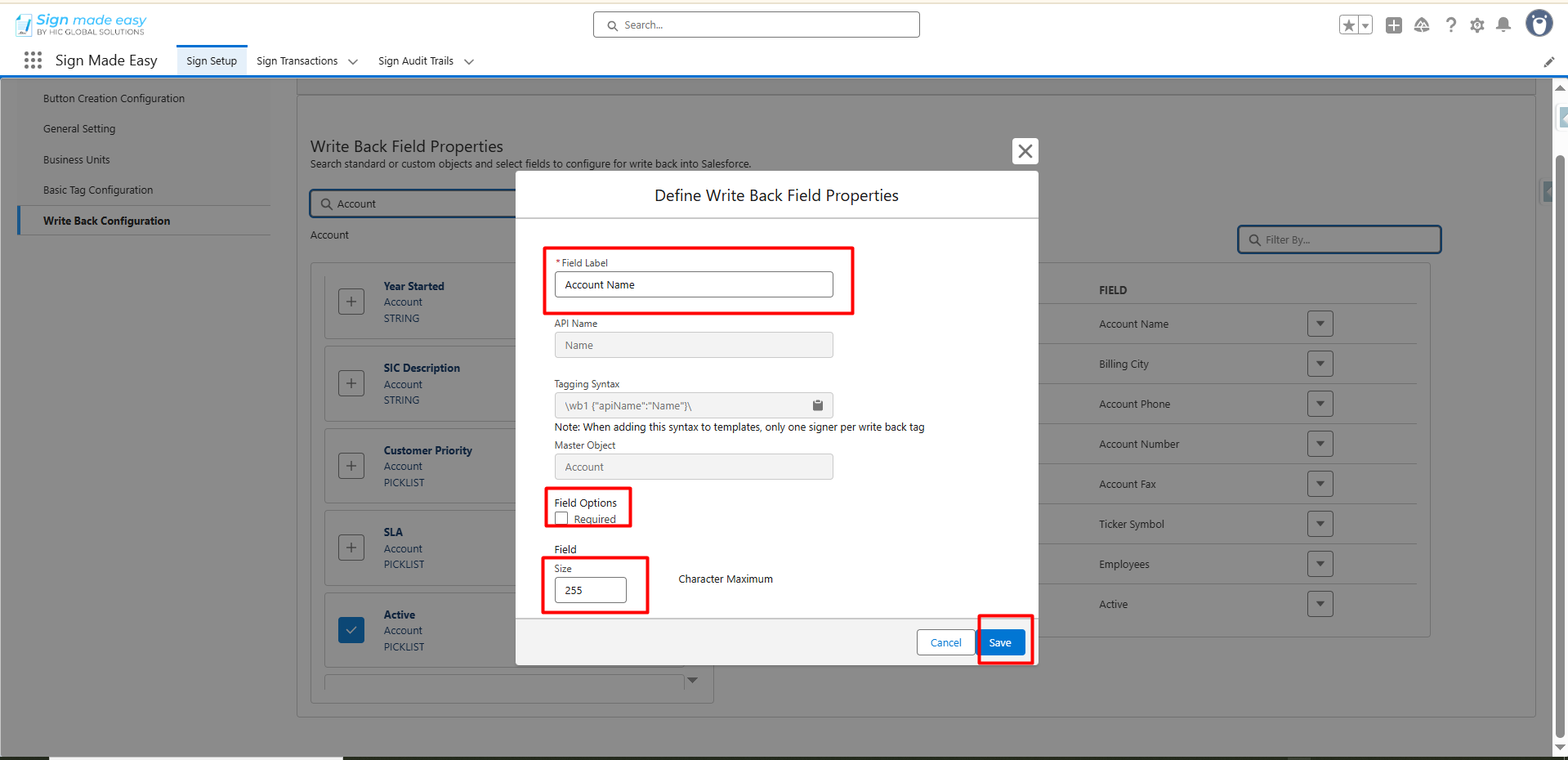Expand the Sign Transactions tab menu
The height and width of the screenshot is (760, 1568).
click(x=353, y=61)
